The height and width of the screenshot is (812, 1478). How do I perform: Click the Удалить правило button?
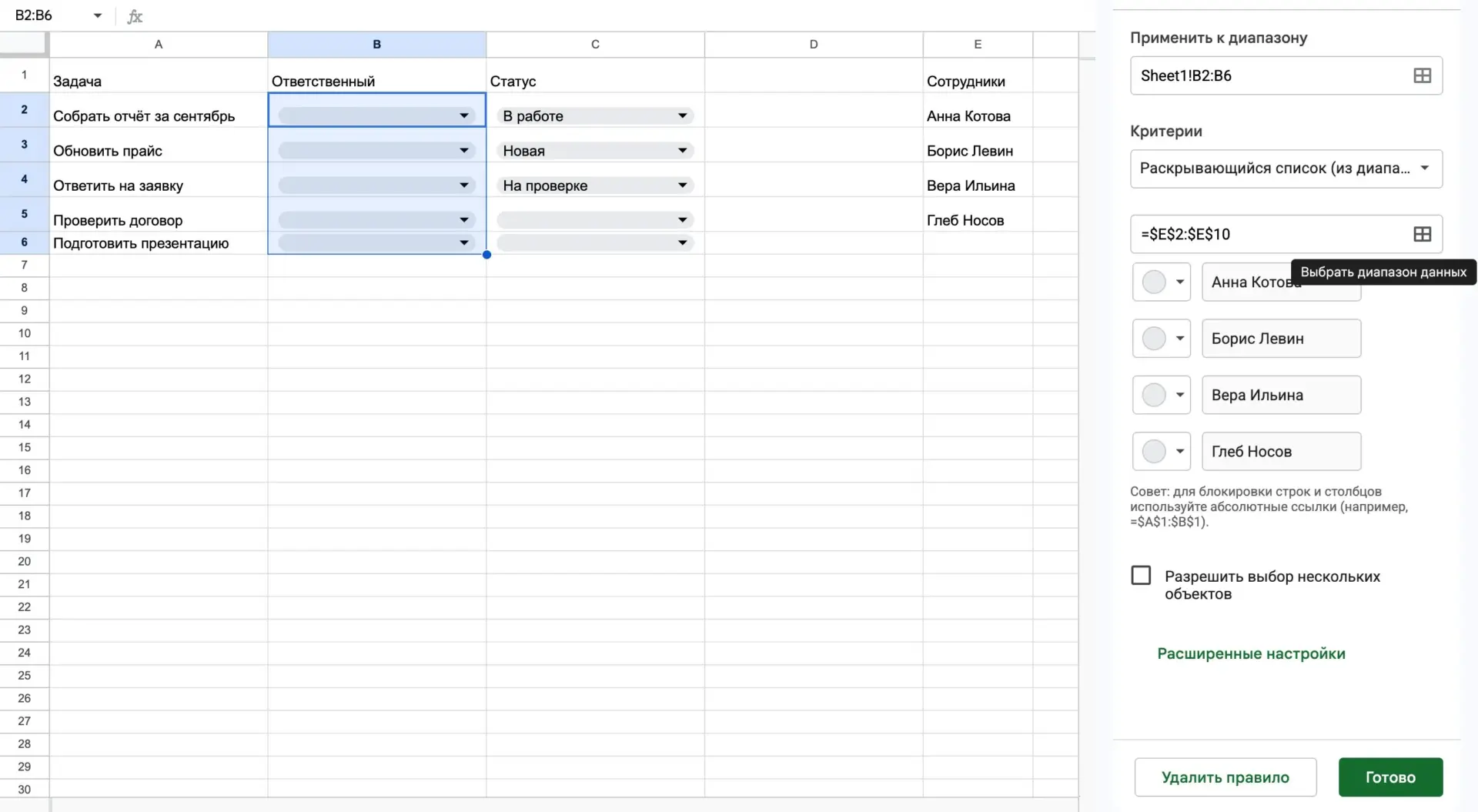(1225, 777)
